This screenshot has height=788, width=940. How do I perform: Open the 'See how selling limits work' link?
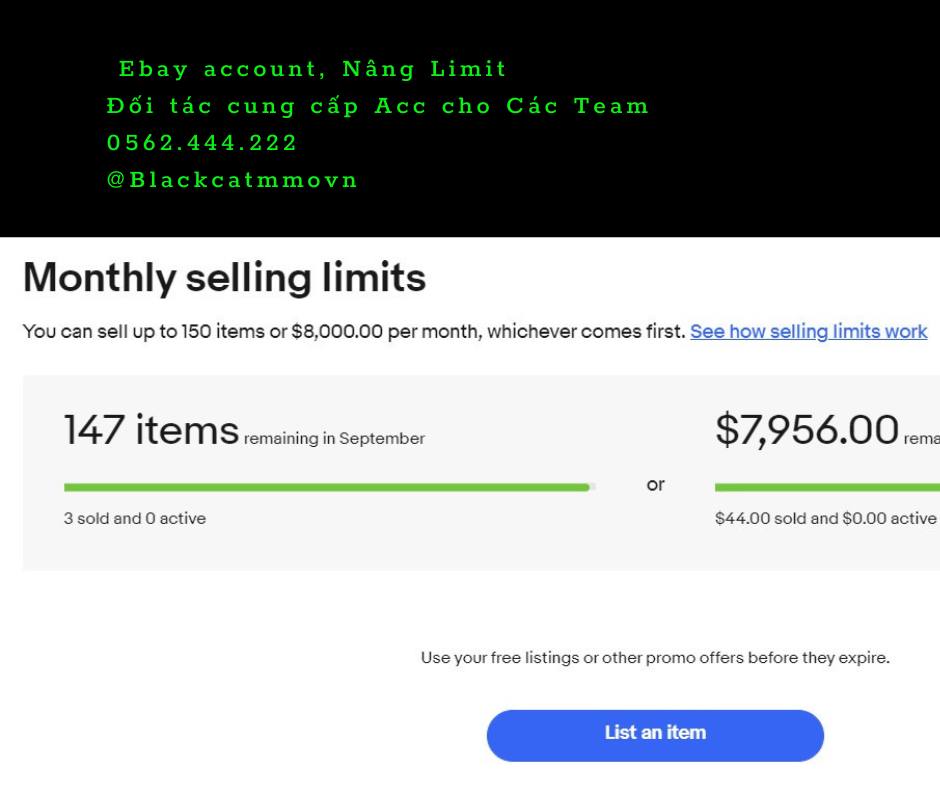[x=808, y=331]
